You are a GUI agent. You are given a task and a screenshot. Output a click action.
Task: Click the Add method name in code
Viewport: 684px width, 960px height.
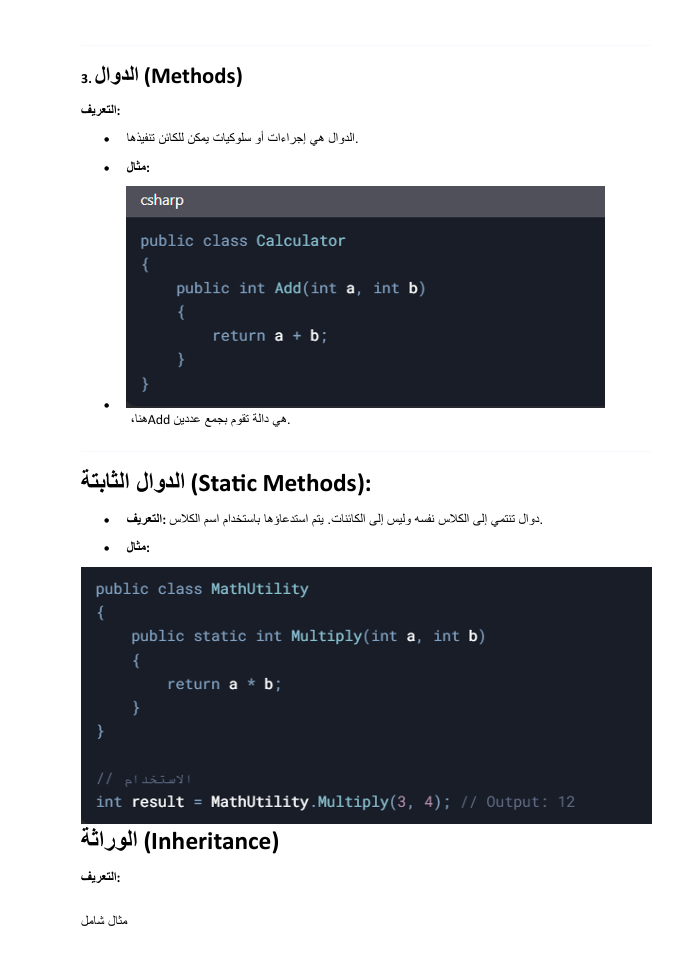[288, 288]
